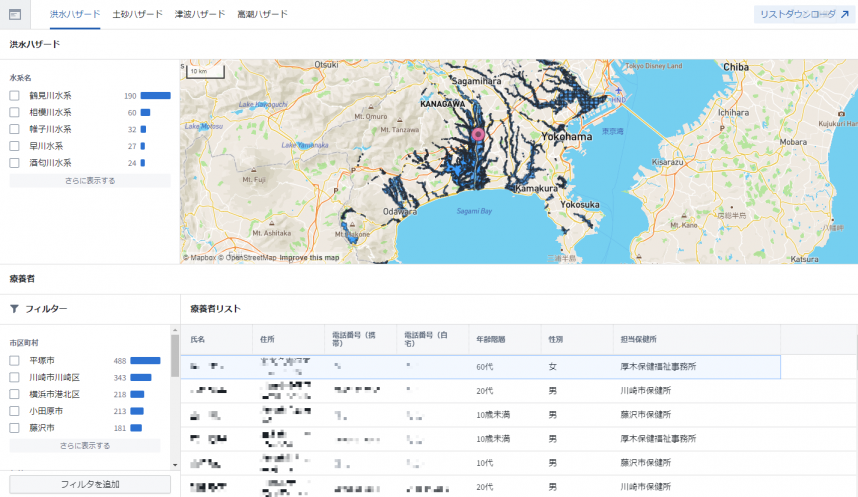
Task: Click the フィルター heading text
Action: point(46,309)
